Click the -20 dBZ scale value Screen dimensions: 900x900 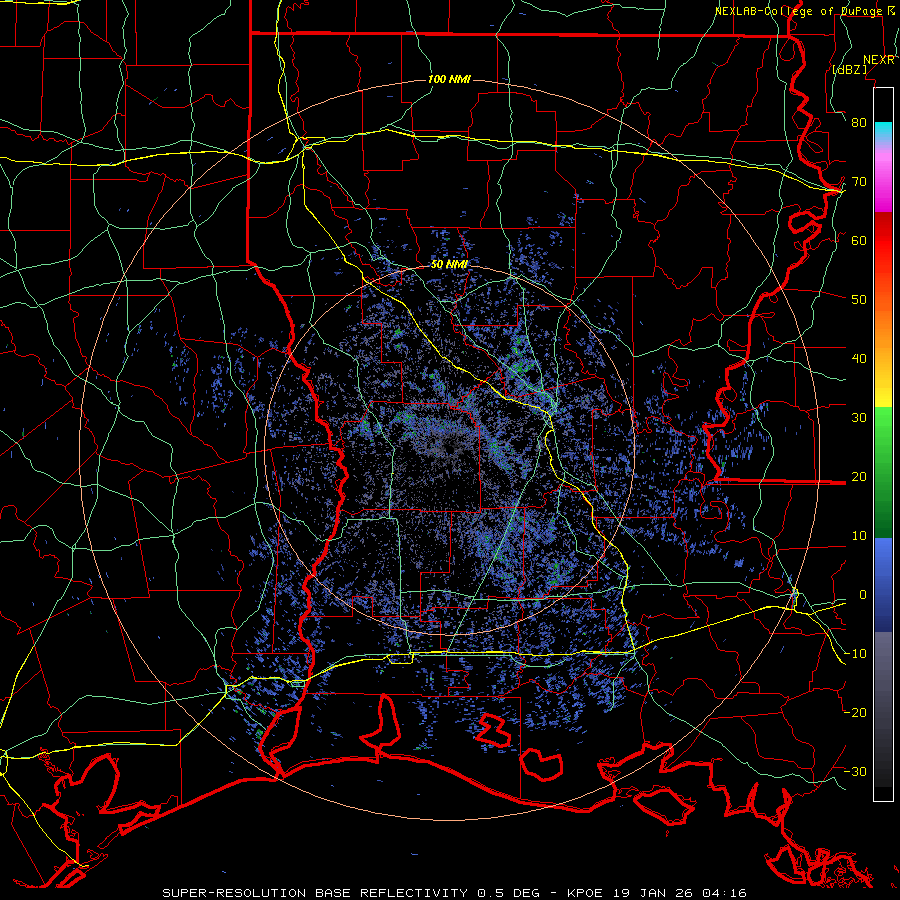tap(855, 713)
